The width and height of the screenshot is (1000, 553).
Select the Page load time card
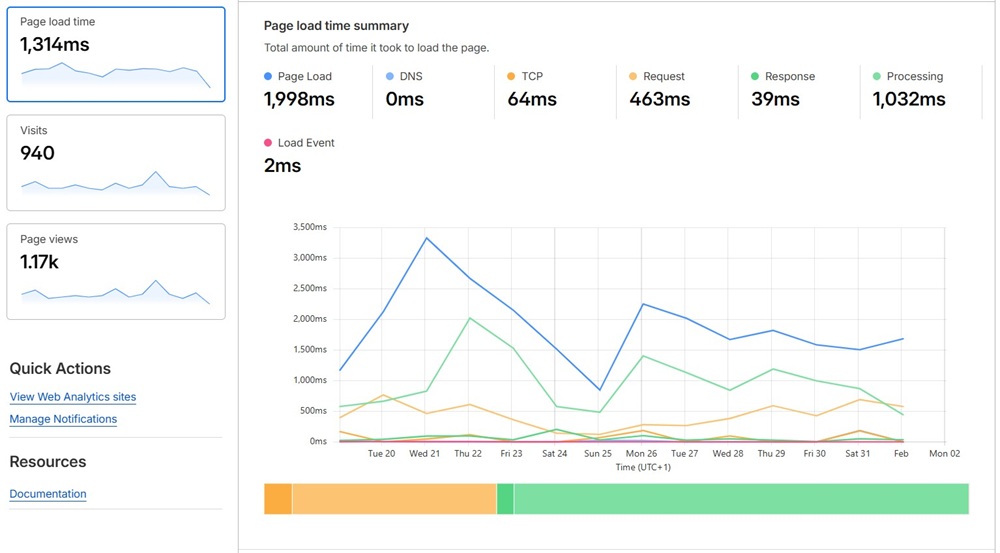(116, 54)
